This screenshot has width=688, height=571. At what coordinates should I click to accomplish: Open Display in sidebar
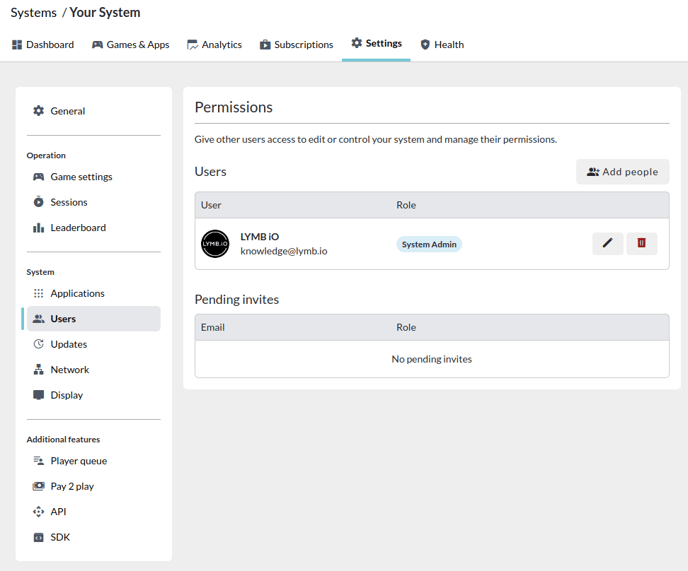(93, 395)
